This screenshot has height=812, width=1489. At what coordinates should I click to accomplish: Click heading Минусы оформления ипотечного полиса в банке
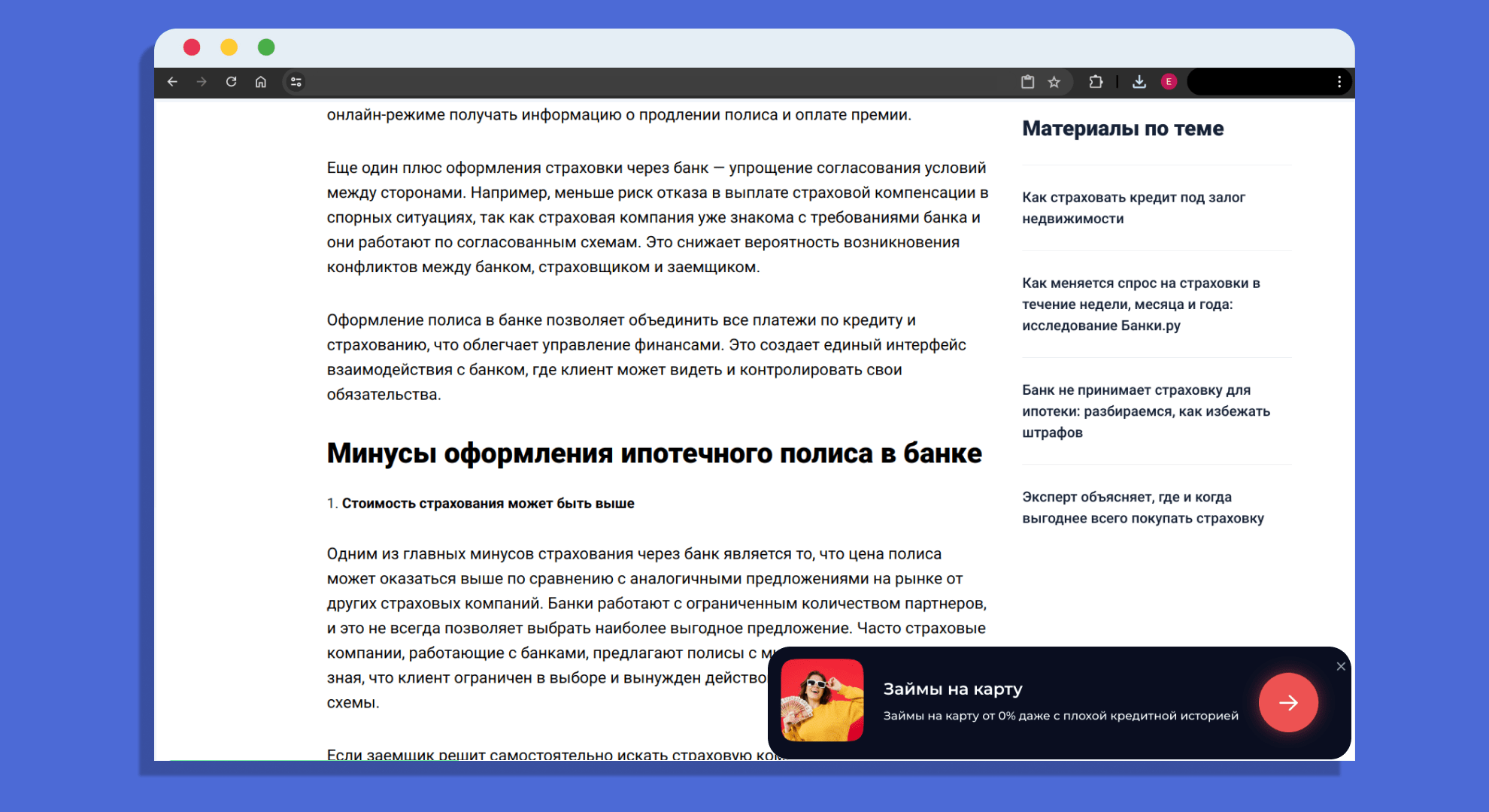[x=654, y=453]
